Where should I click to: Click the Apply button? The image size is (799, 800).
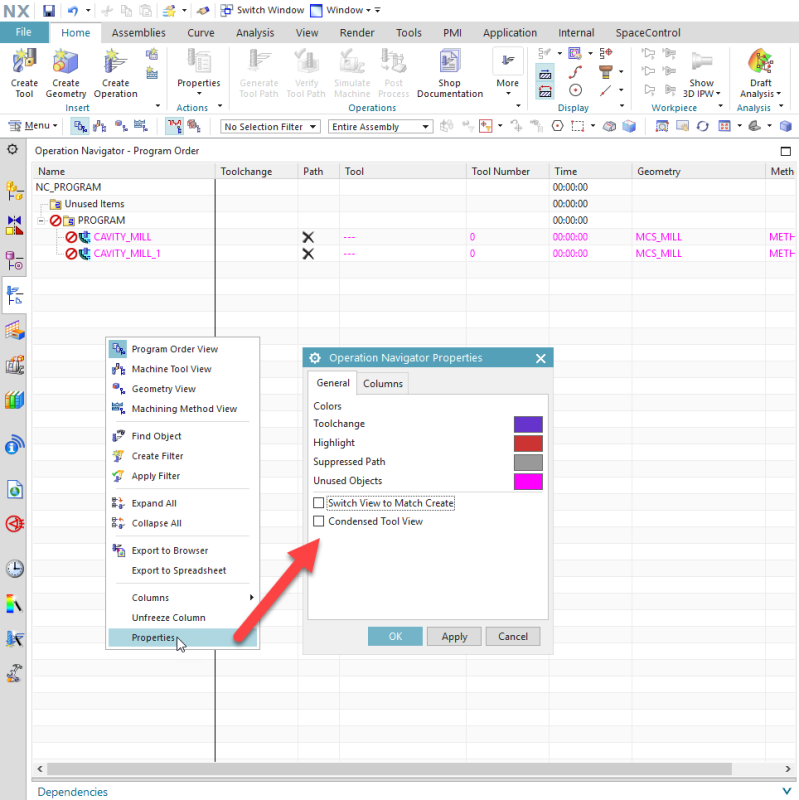click(x=454, y=636)
